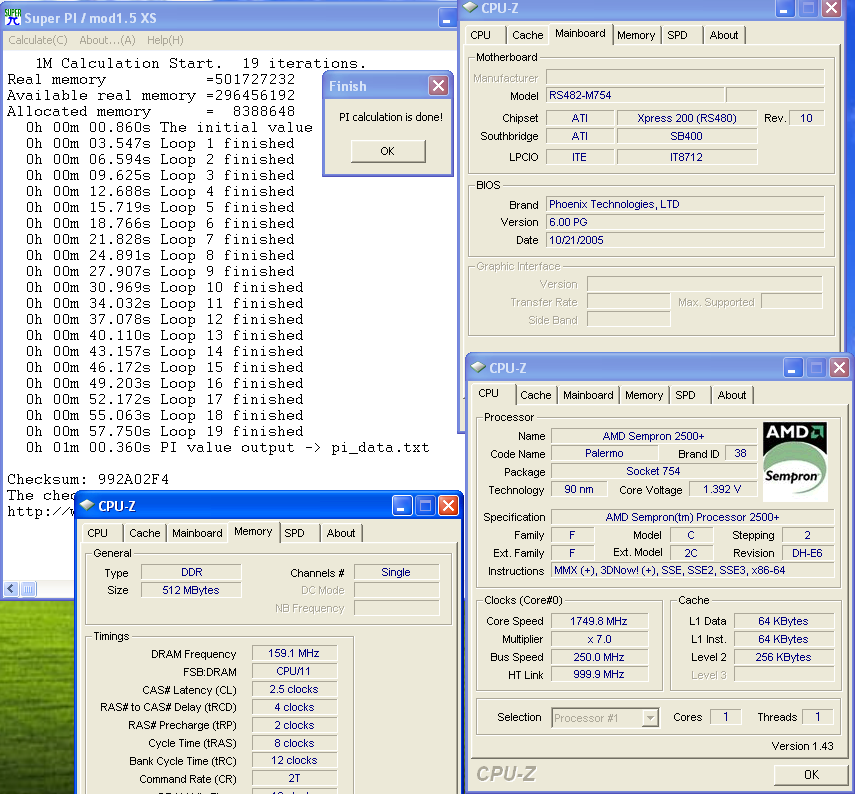855x794 pixels.
Task: Minimize the CPU-Z processor window
Action: pos(792,368)
